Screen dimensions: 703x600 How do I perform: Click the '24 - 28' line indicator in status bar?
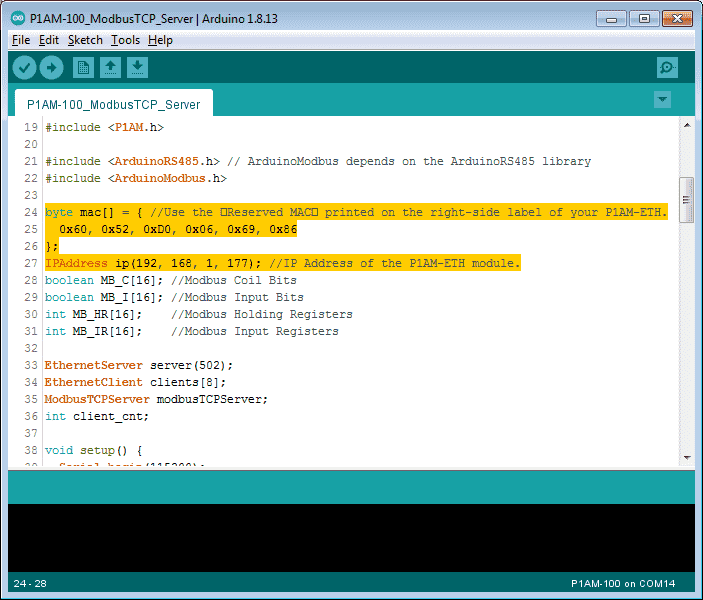coord(30,583)
